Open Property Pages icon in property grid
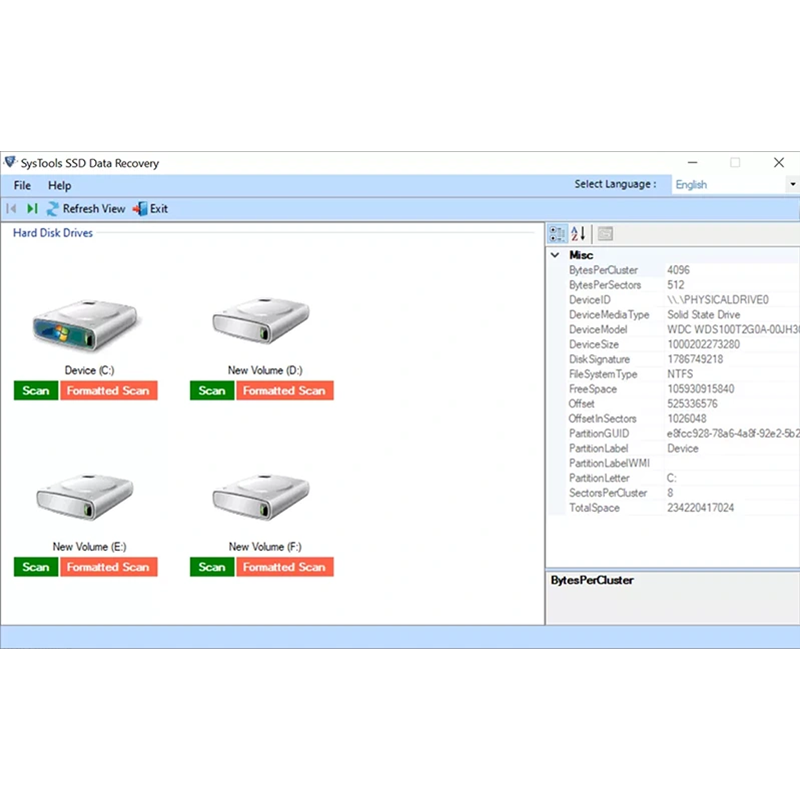The height and width of the screenshot is (800, 800). pos(605,234)
